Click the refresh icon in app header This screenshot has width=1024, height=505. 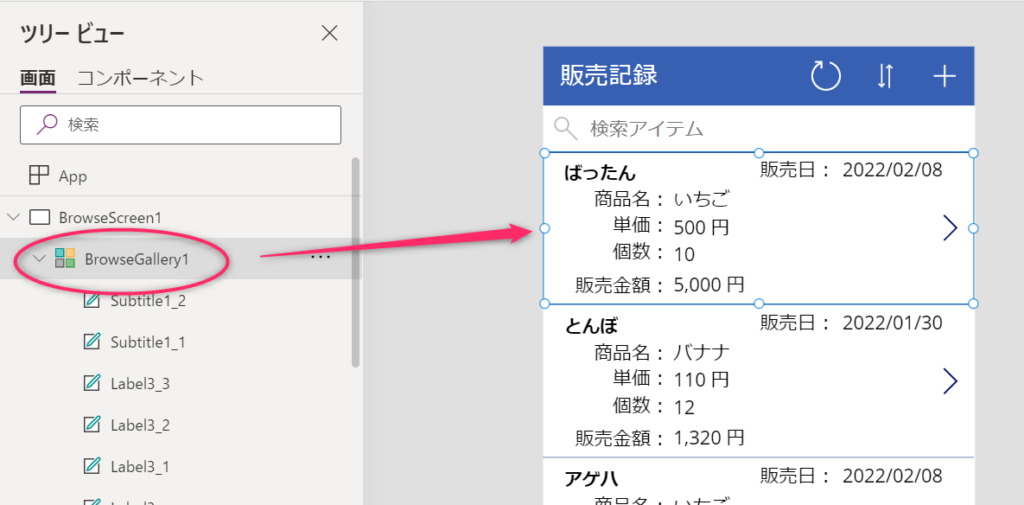click(825, 76)
